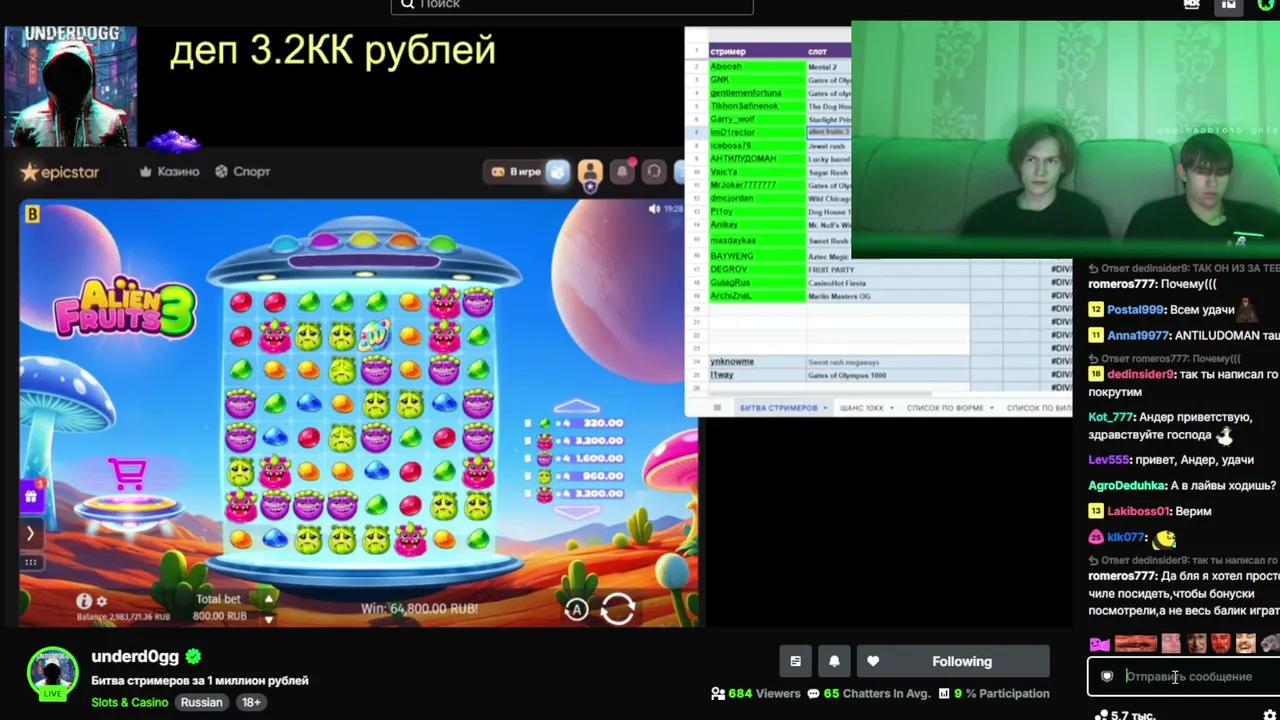Click the channel points shield icon in chat
The width and height of the screenshot is (1280, 720).
pyautogui.click(x=1106, y=676)
